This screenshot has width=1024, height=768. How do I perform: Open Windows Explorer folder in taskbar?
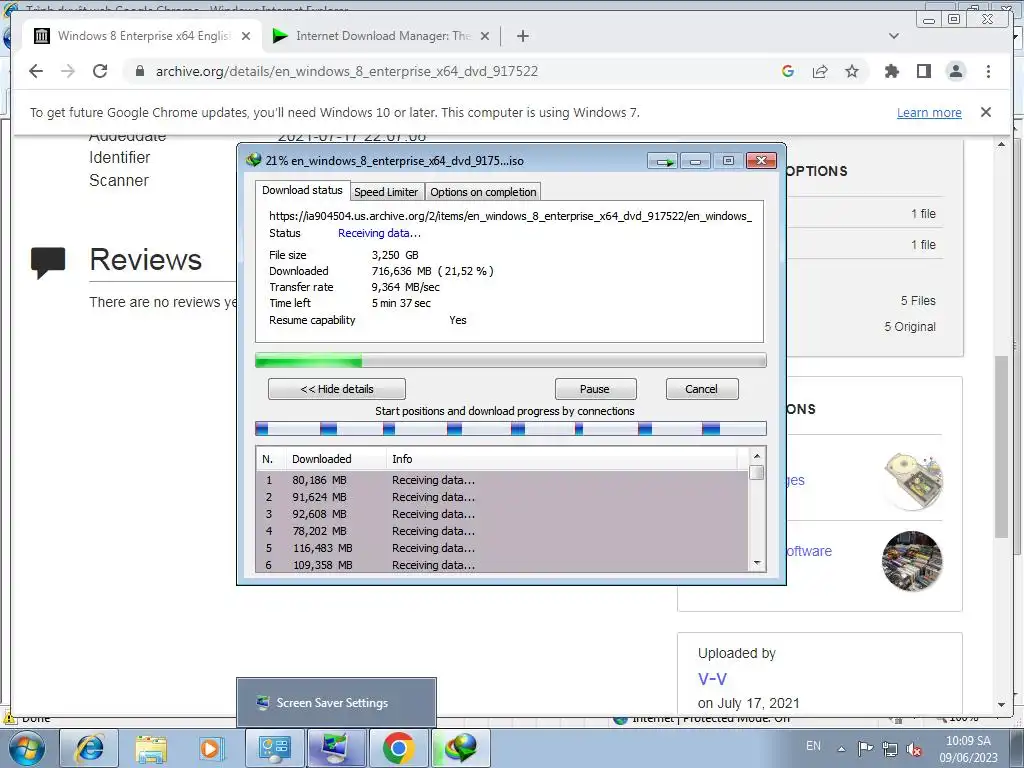tap(151, 748)
